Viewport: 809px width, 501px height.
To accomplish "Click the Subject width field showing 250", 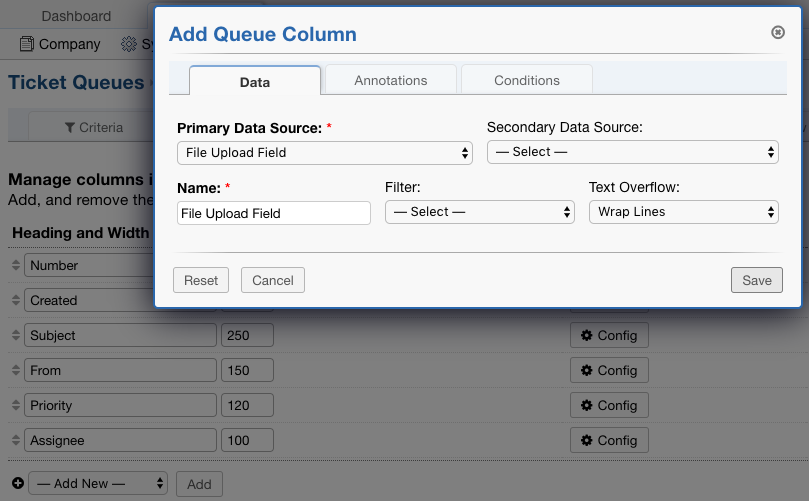I will tap(247, 335).
